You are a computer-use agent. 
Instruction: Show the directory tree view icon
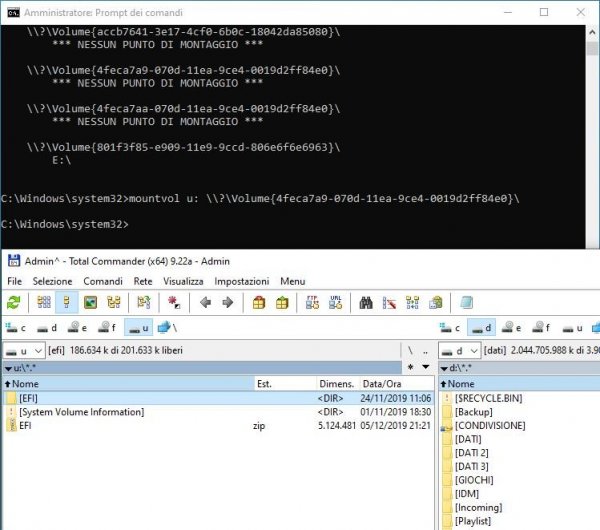coord(114,302)
